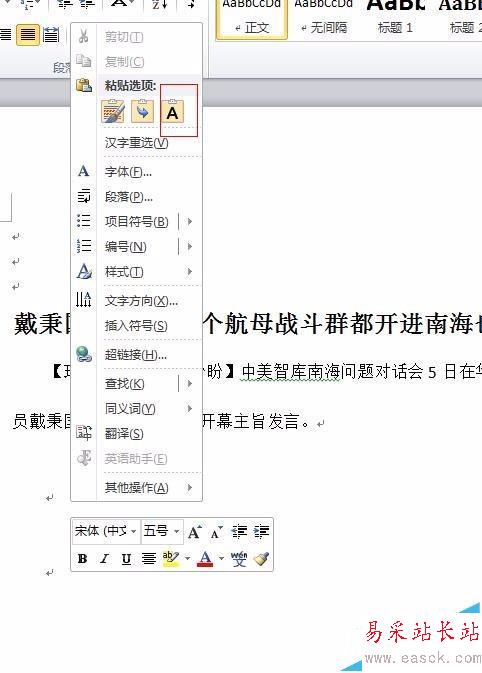
Task: Open 其他操作(A) additional actions submenu
Action: pos(136,488)
